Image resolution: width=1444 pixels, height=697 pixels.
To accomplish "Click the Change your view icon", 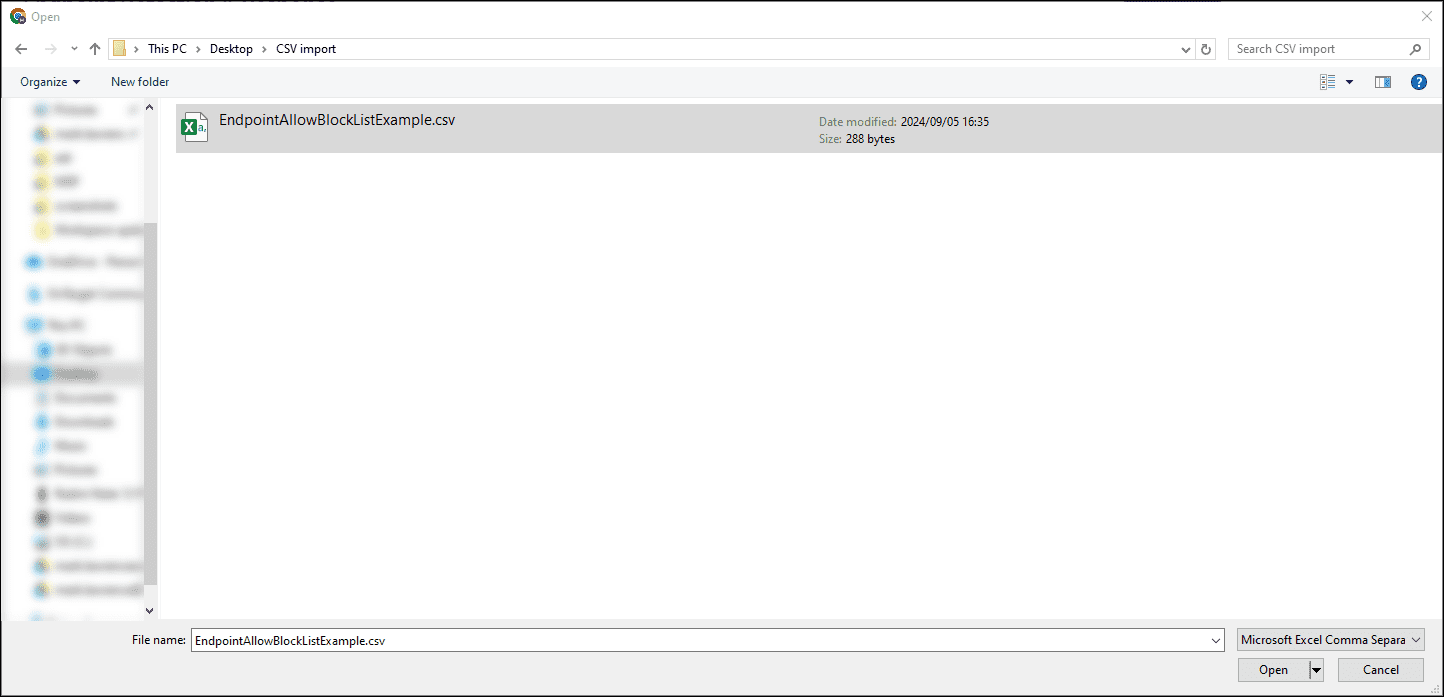I will (x=1329, y=82).
